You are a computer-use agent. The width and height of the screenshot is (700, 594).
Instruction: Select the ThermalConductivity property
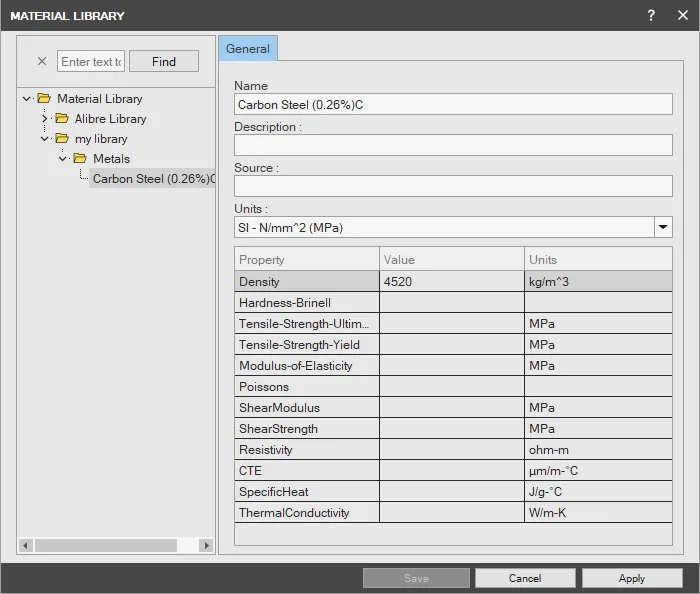[307, 512]
